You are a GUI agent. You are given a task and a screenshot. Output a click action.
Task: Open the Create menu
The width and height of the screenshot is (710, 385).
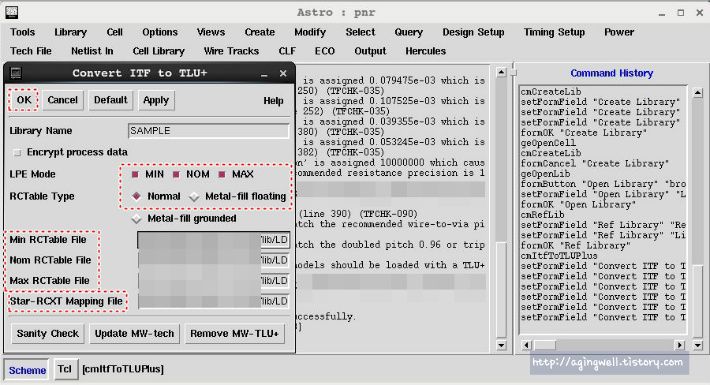click(x=259, y=32)
